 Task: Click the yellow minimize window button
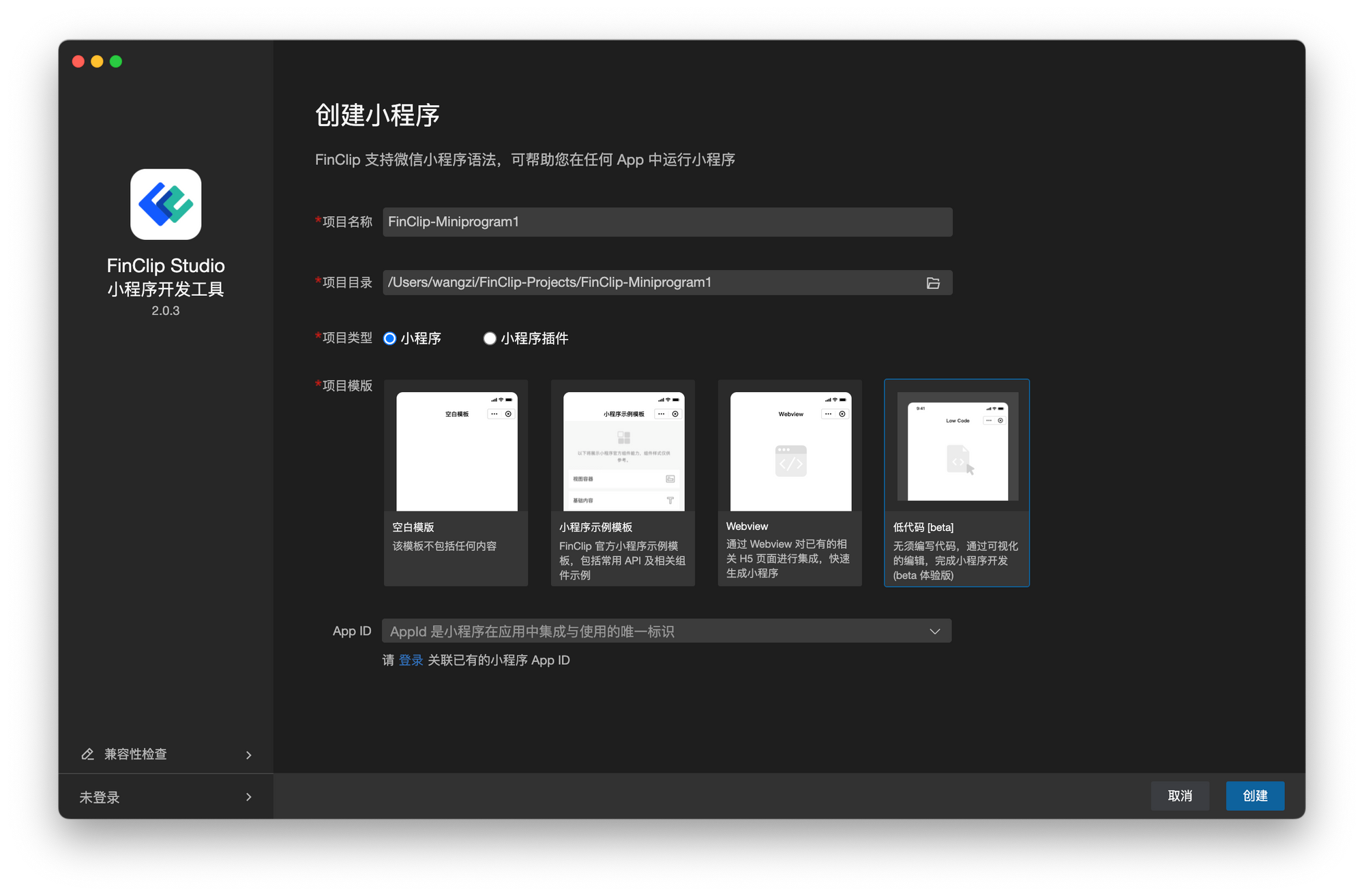click(97, 62)
